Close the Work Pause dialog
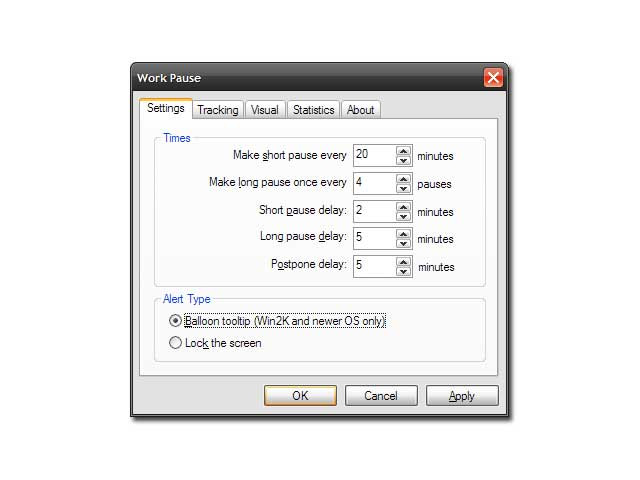640x480 pixels. pyautogui.click(x=493, y=78)
